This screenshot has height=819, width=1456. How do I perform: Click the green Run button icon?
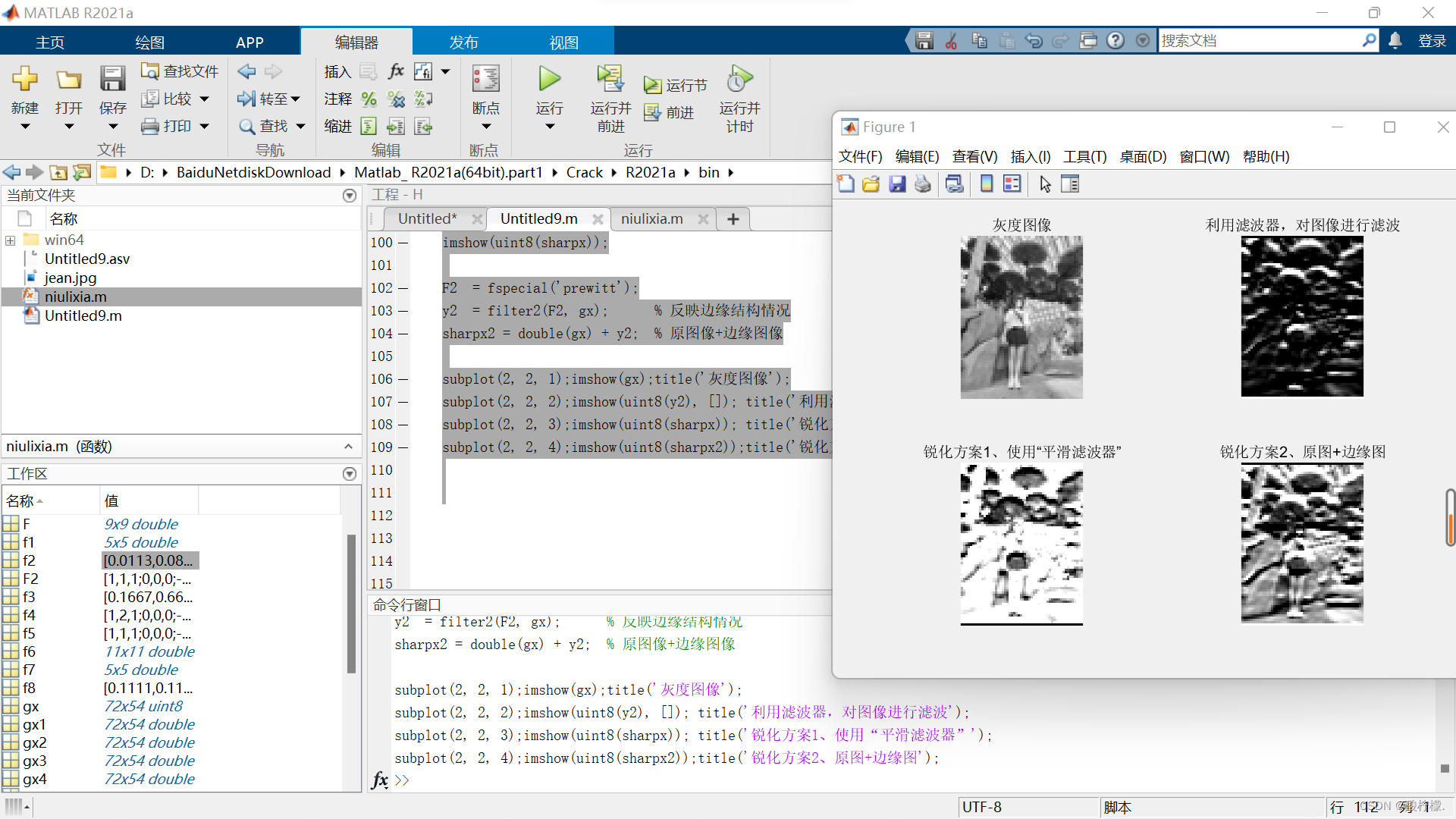[549, 79]
